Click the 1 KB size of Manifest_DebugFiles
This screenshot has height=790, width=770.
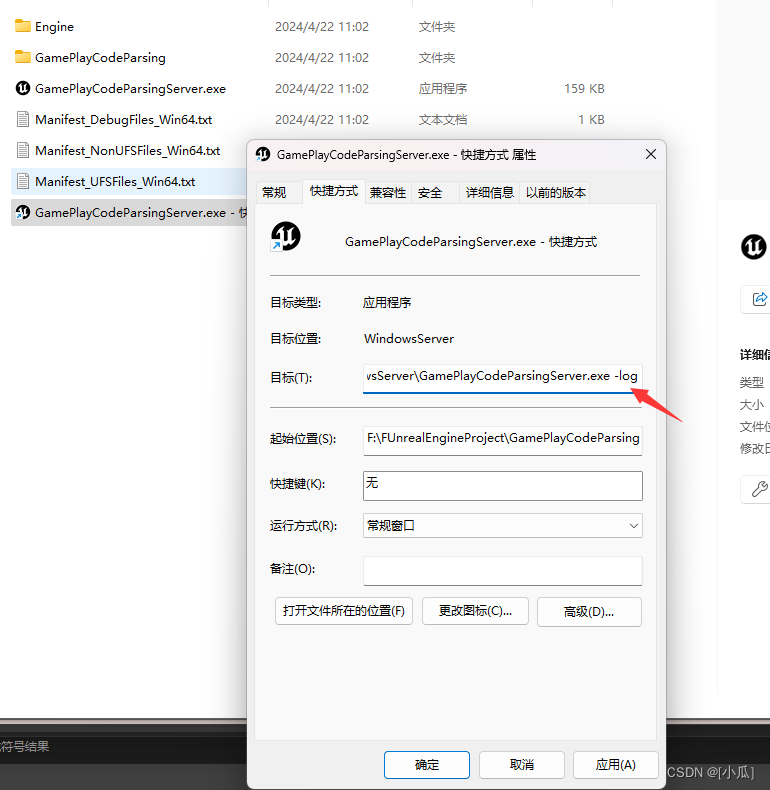(591, 119)
